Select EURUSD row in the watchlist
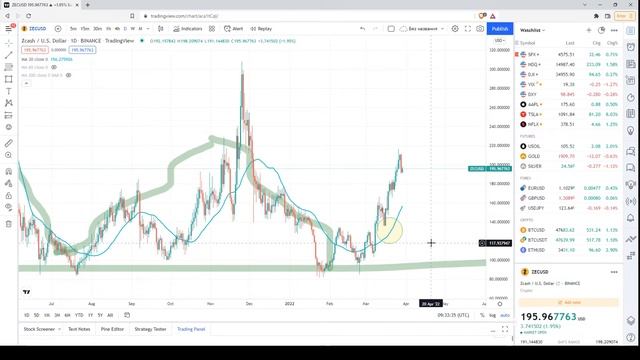The height and width of the screenshot is (360, 640). 569,188
